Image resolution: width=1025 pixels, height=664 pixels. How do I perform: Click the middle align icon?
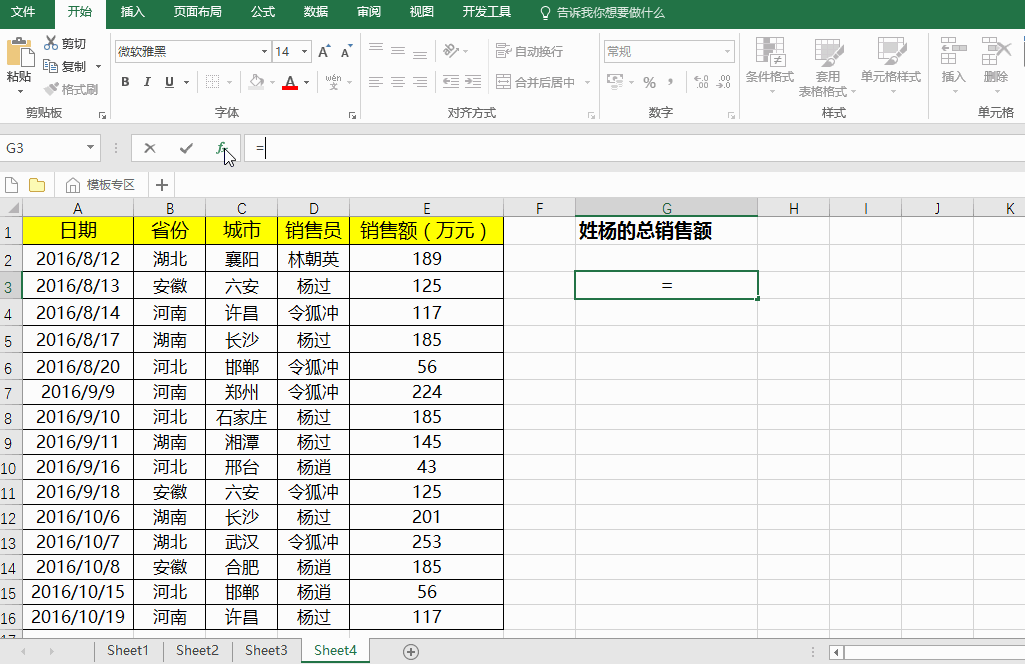[398, 50]
